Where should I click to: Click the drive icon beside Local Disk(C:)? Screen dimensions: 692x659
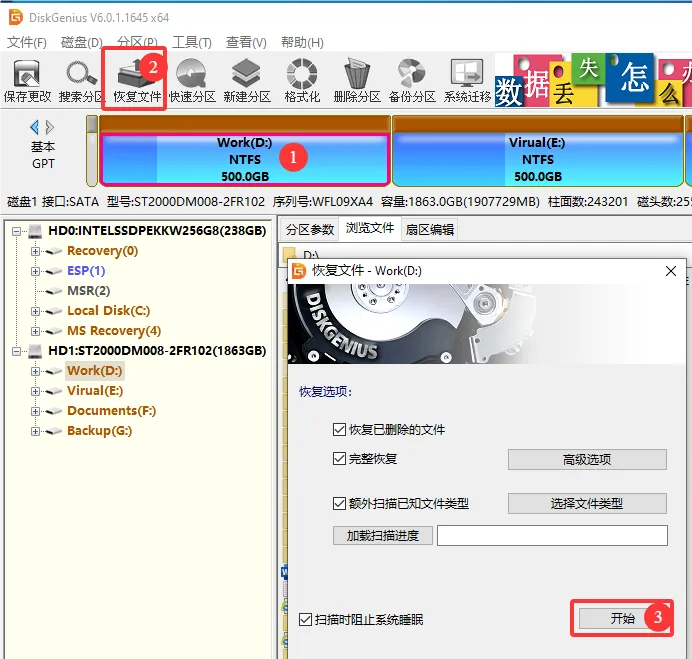53,311
